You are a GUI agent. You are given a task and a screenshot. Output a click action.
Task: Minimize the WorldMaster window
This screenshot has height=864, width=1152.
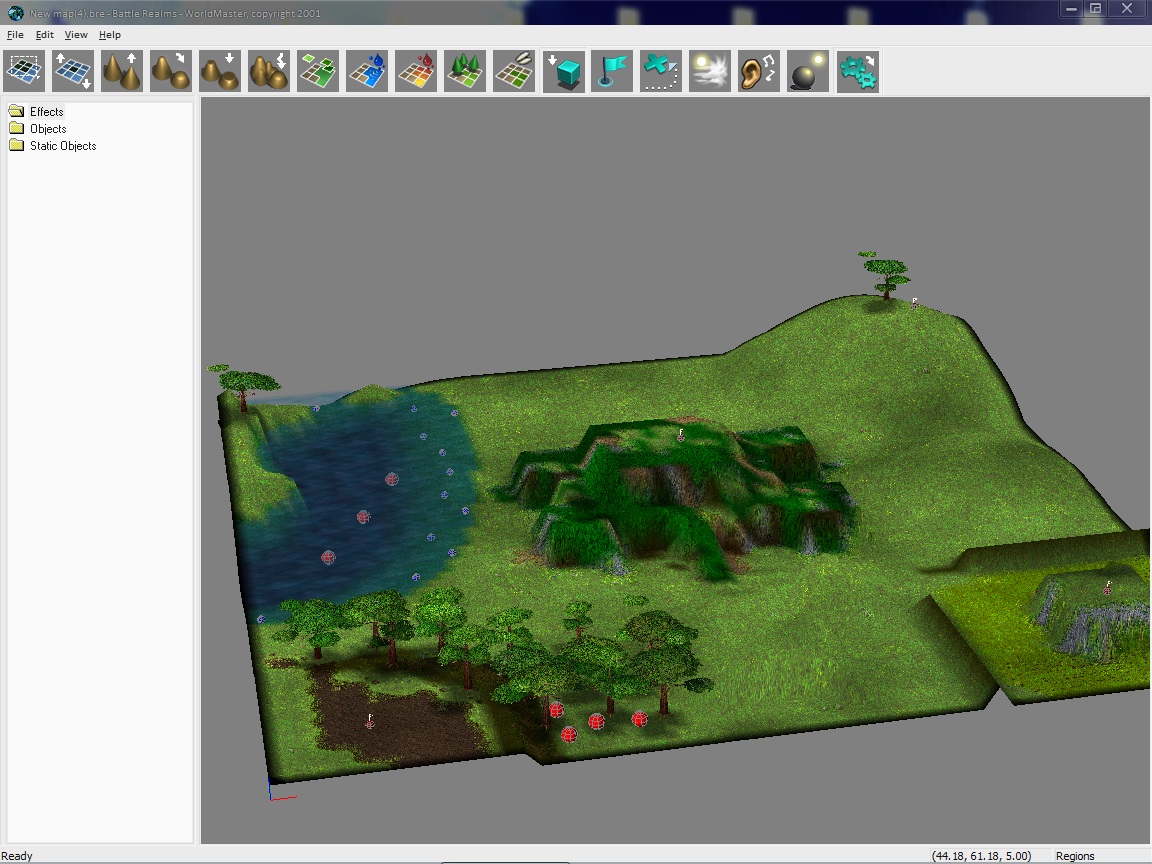click(x=1071, y=9)
